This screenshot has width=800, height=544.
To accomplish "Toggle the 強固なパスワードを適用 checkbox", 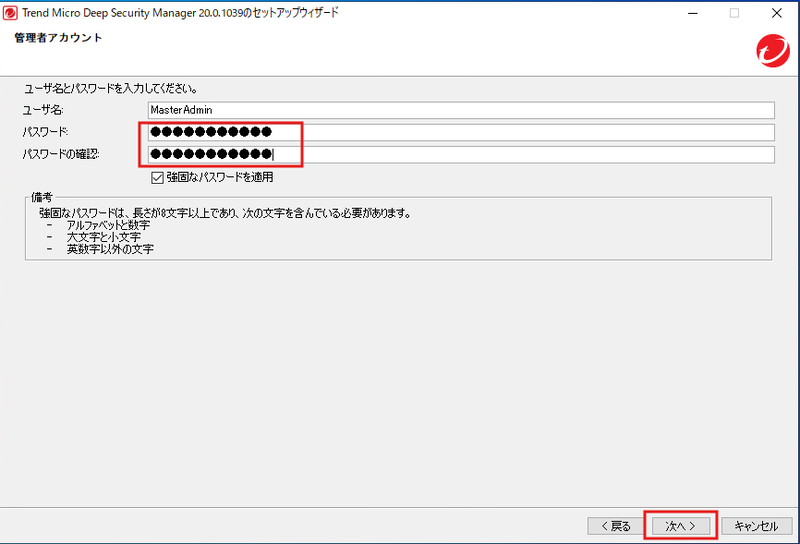I will (x=157, y=178).
